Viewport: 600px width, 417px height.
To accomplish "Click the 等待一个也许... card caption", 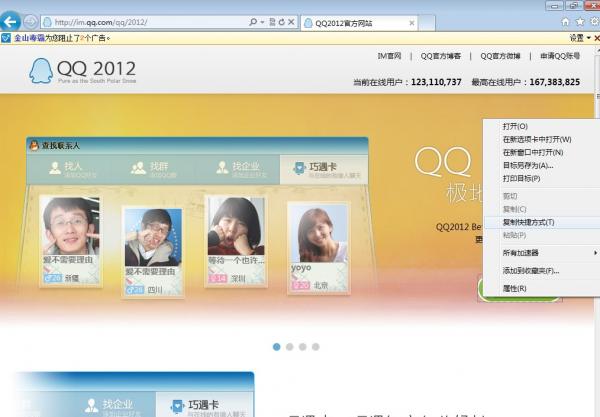I will tap(236, 261).
